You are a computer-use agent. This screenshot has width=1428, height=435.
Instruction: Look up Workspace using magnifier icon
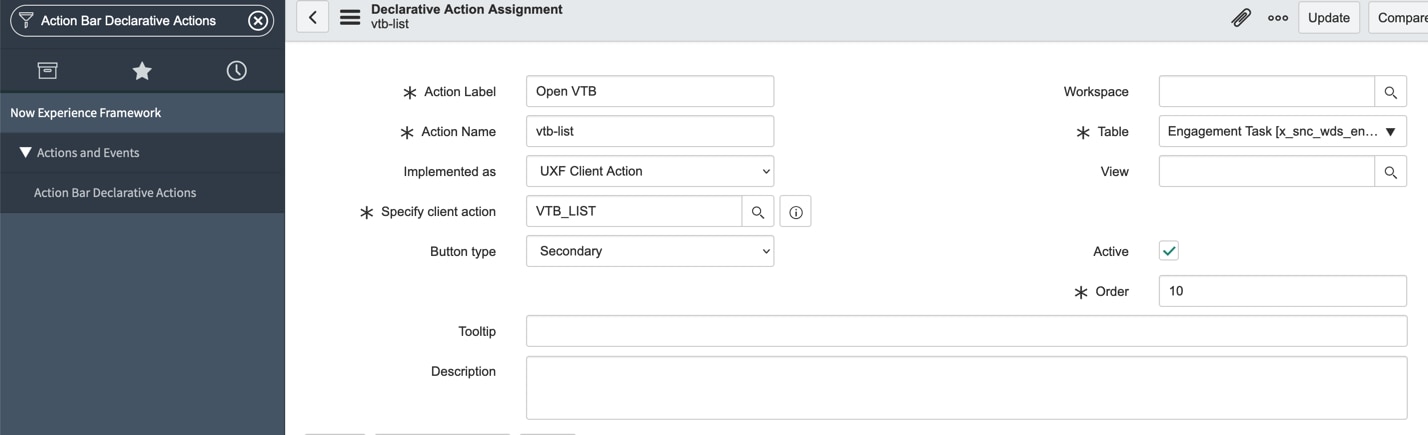[x=1391, y=91]
